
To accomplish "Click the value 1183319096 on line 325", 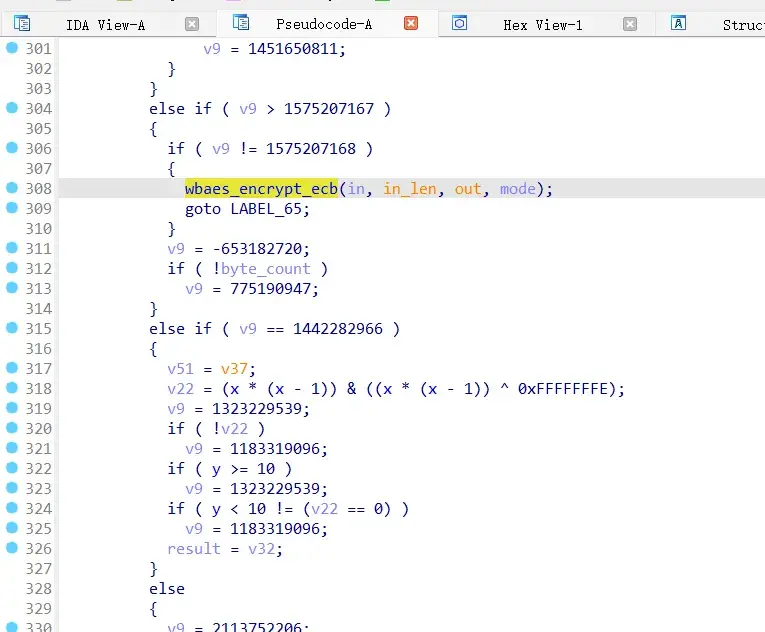I will pyautogui.click(x=275, y=529).
